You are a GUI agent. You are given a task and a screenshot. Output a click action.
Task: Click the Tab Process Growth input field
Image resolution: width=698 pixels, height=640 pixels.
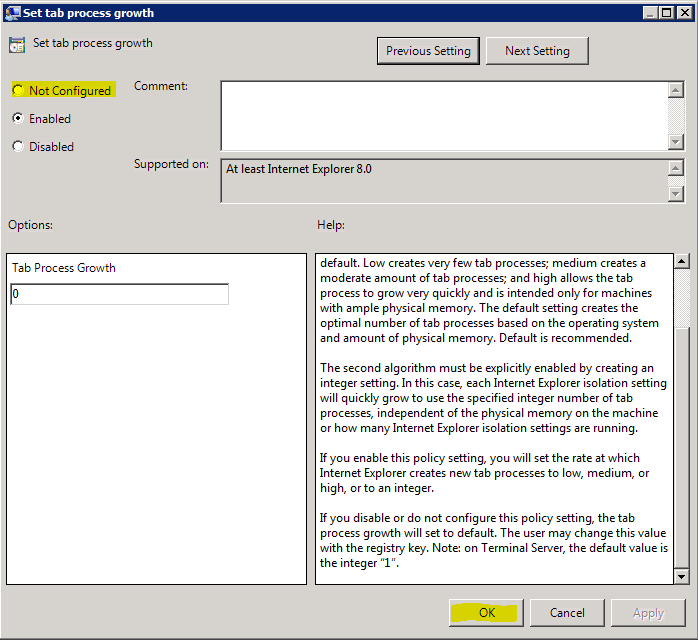click(119, 294)
